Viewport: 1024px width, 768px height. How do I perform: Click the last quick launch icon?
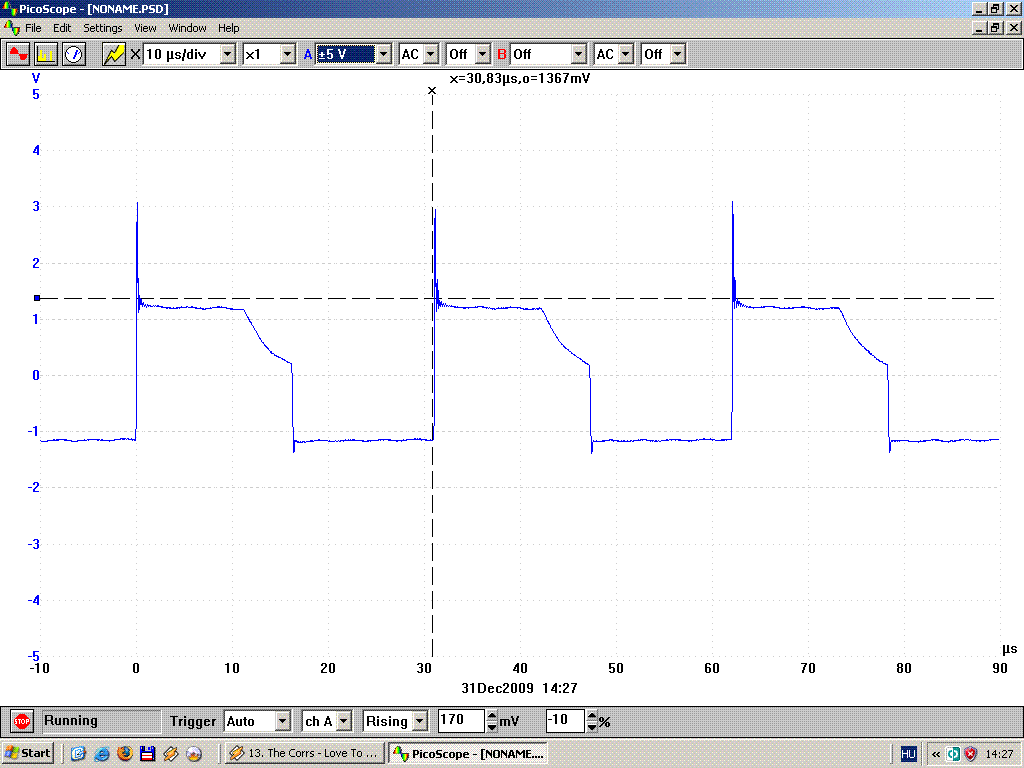[x=194, y=754]
